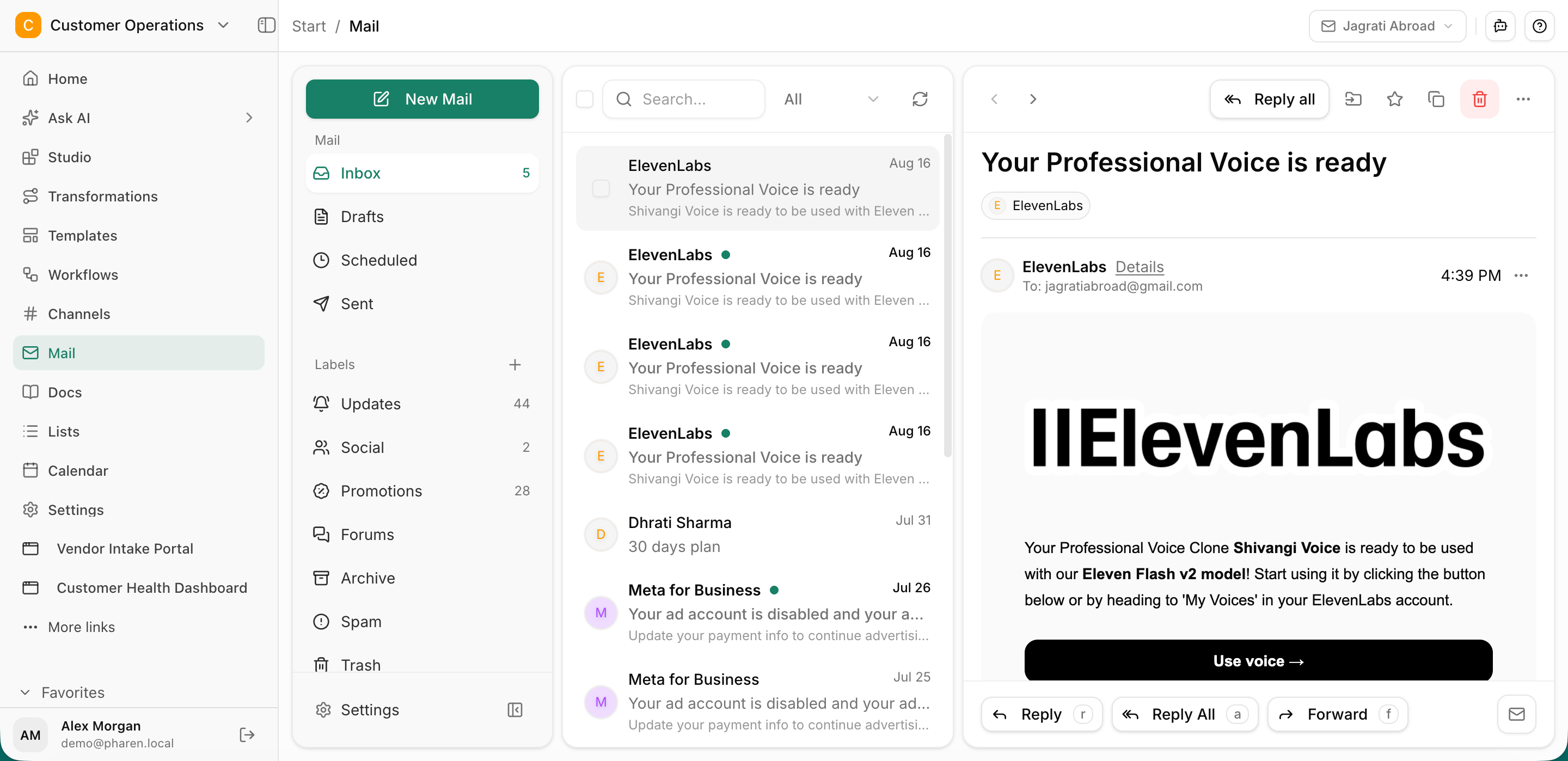Click the refresh mail list icon
This screenshot has width=1568, height=761.
click(x=920, y=99)
